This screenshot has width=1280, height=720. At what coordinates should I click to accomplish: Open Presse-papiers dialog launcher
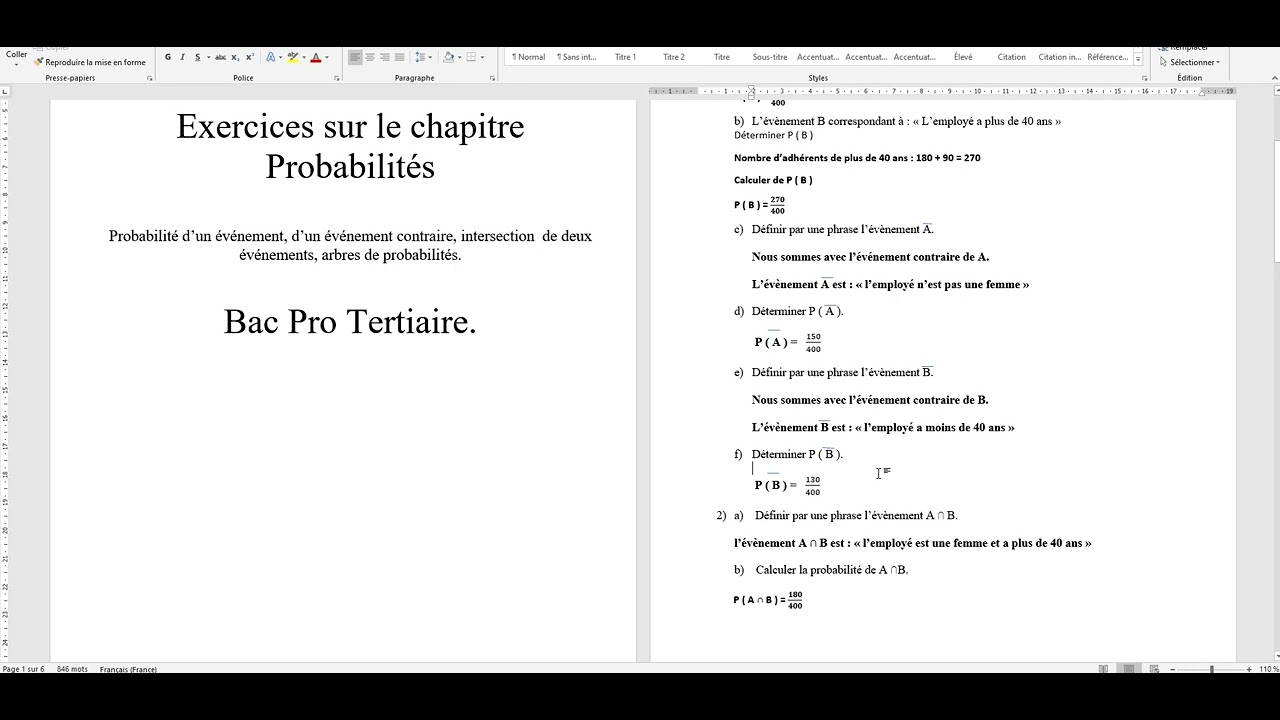click(150, 78)
